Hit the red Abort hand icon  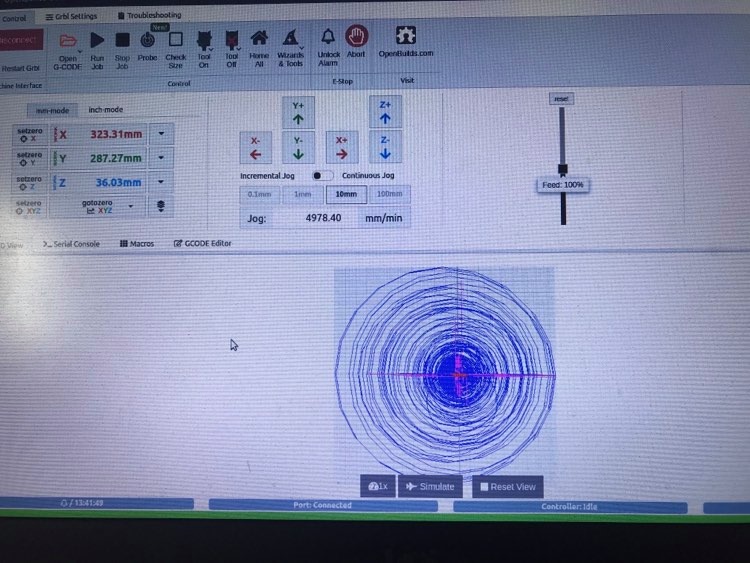pyautogui.click(x=356, y=37)
